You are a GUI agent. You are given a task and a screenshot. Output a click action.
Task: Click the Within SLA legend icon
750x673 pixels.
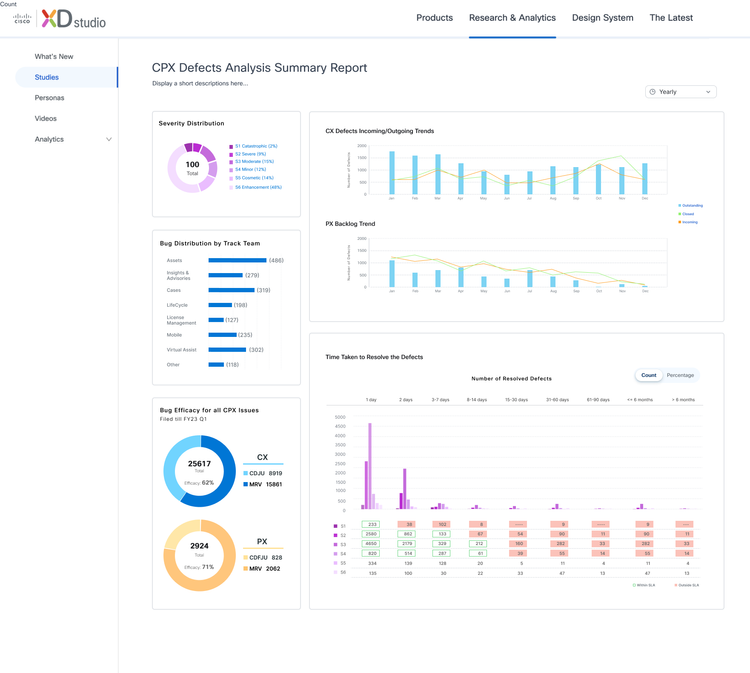pyautogui.click(x=634, y=585)
